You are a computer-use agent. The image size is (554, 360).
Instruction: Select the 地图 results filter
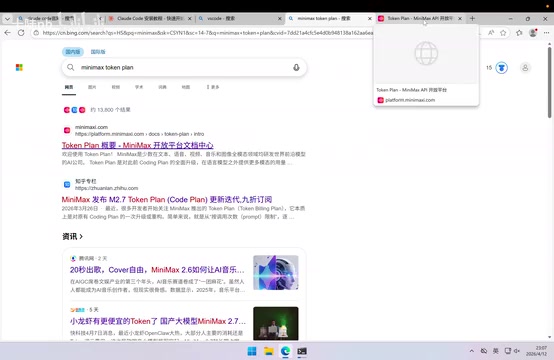[186, 87]
